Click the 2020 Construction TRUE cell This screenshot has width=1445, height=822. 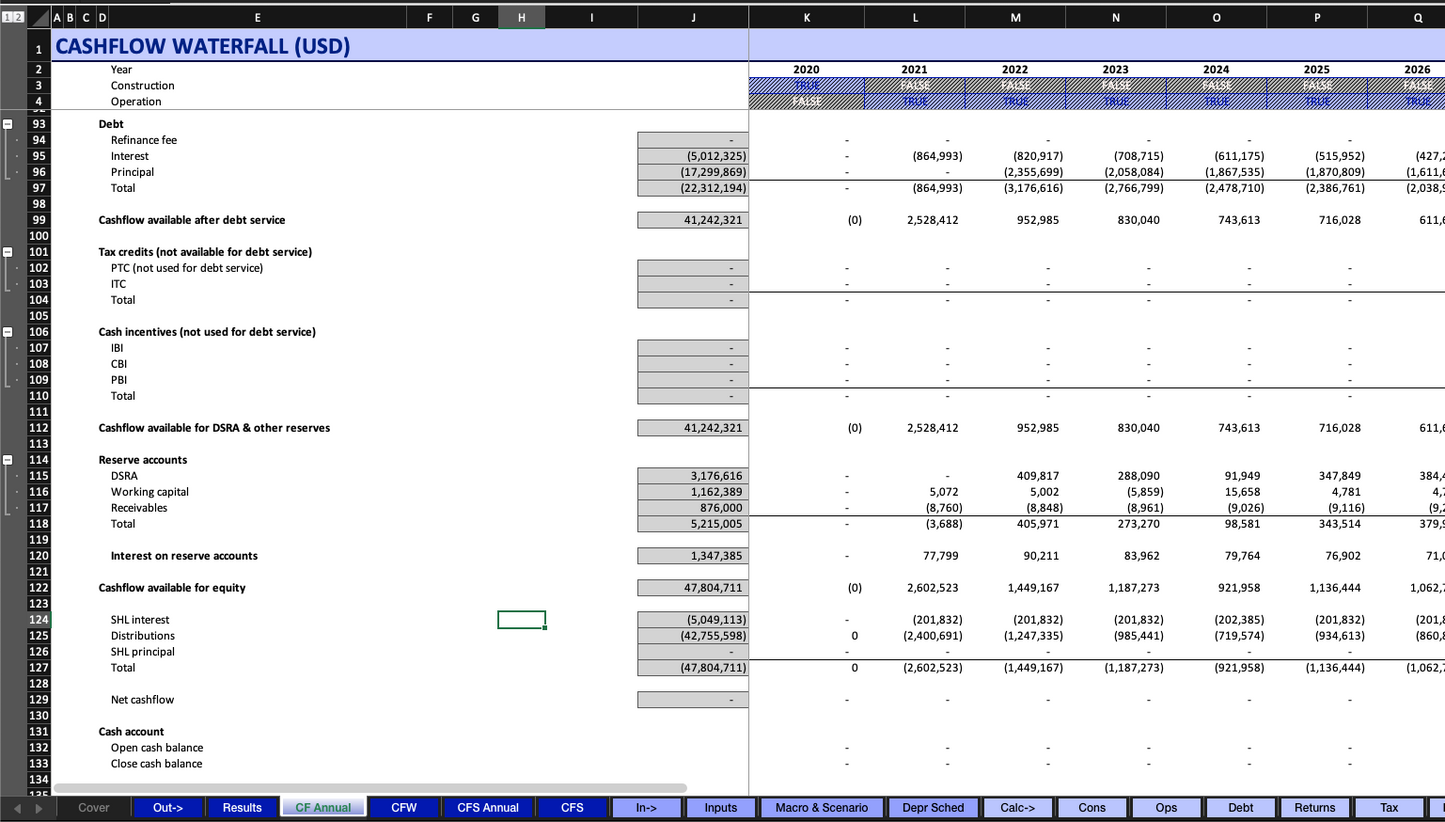(x=806, y=86)
